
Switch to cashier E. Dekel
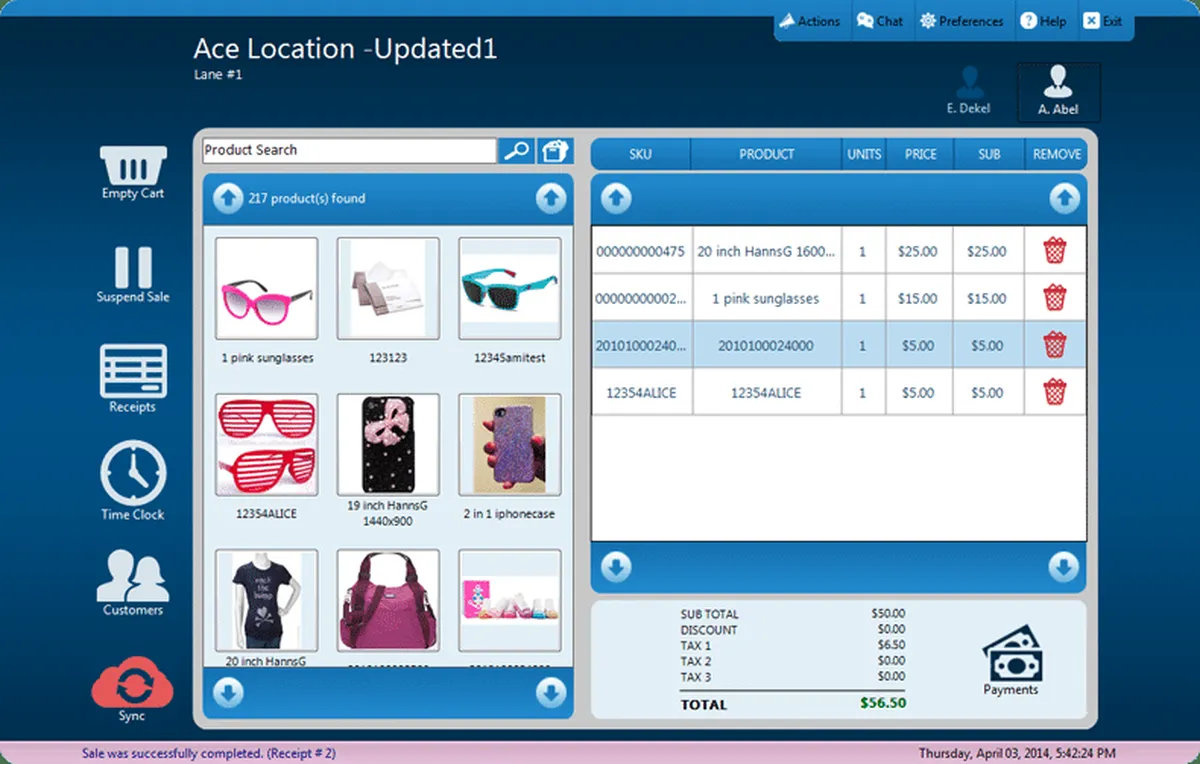point(968,92)
